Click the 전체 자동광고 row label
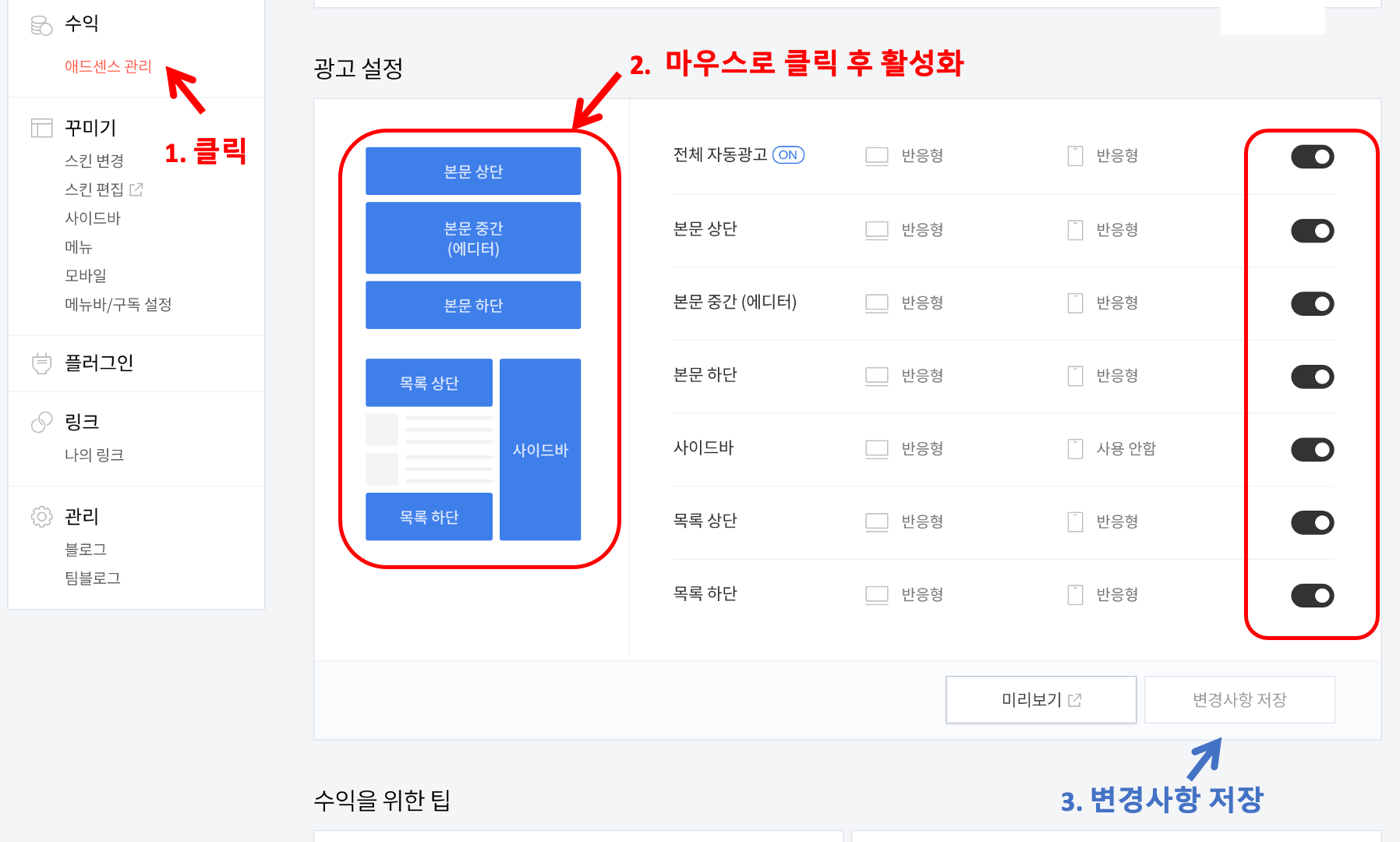Screen dimensions: 1400x842 click(720, 154)
